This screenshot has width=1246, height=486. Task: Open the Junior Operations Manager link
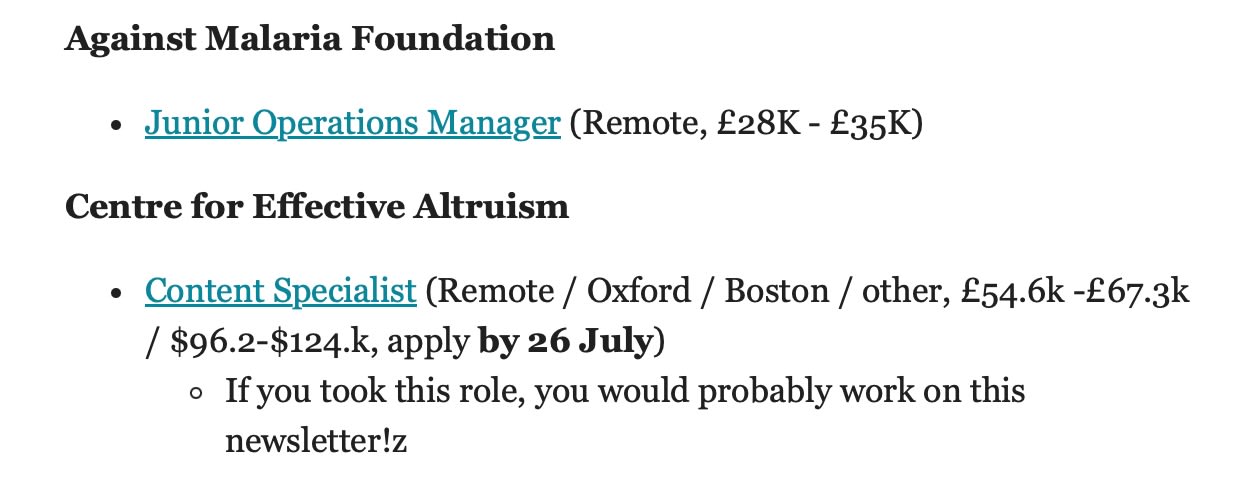pos(352,123)
